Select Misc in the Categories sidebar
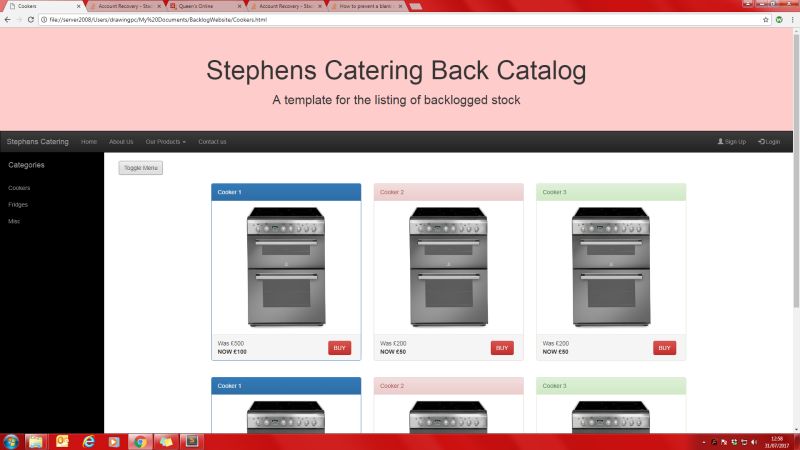 pyautogui.click(x=14, y=221)
